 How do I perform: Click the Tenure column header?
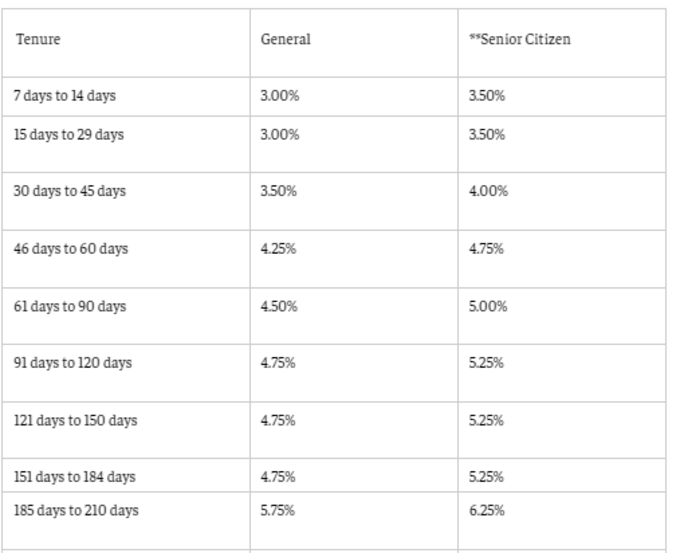pos(38,39)
